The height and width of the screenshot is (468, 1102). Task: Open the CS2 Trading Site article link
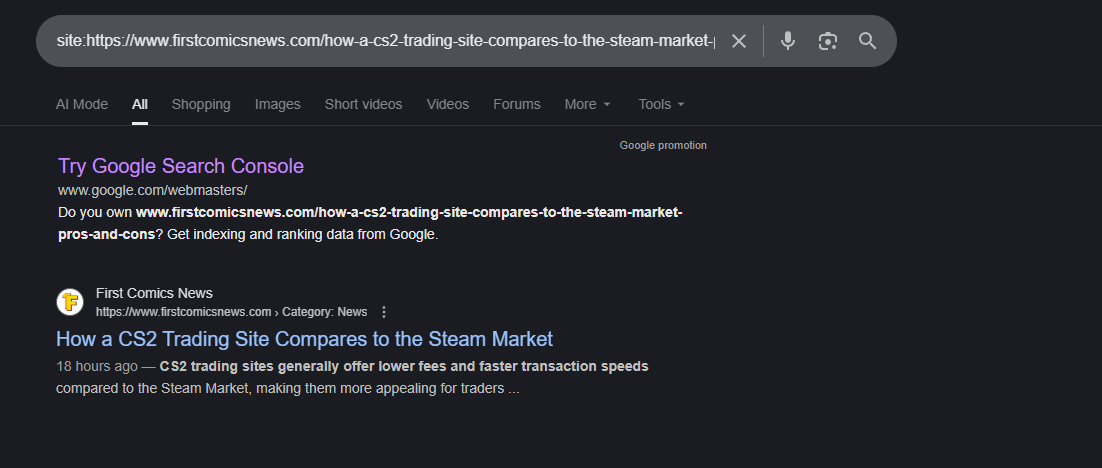(304, 339)
